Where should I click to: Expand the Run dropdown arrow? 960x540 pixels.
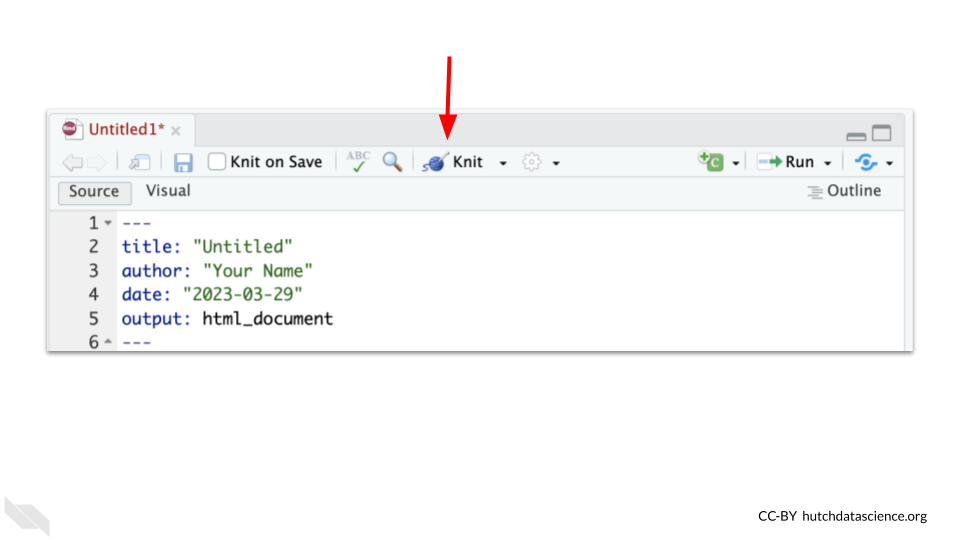(x=828, y=163)
